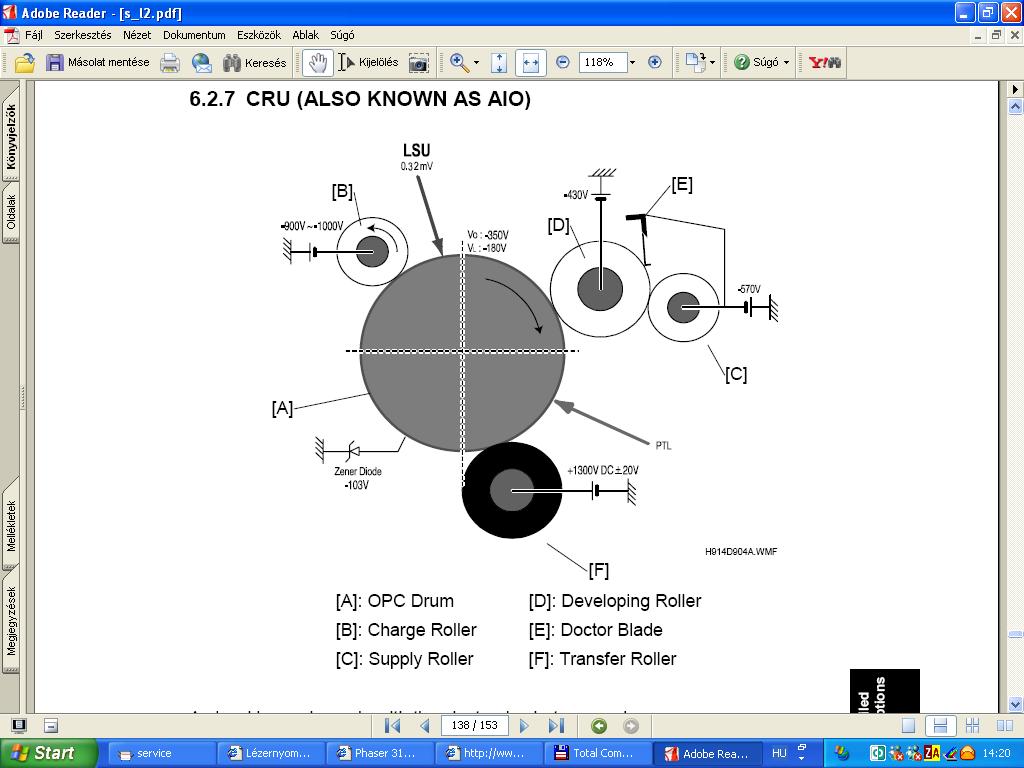Click the Print icon in toolbar
Image resolution: width=1024 pixels, height=768 pixels.
(170, 63)
